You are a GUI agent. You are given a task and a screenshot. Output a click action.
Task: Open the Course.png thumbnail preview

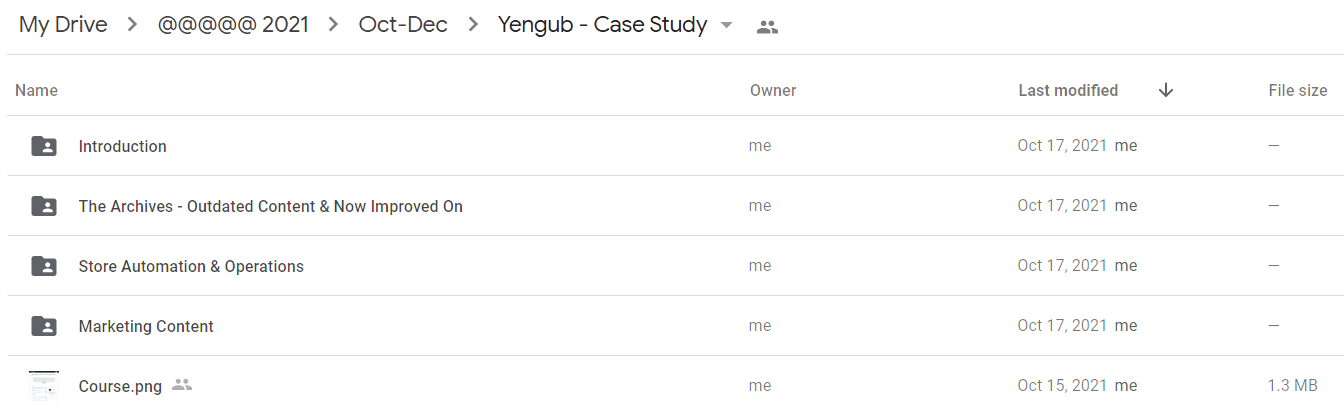[44, 386]
